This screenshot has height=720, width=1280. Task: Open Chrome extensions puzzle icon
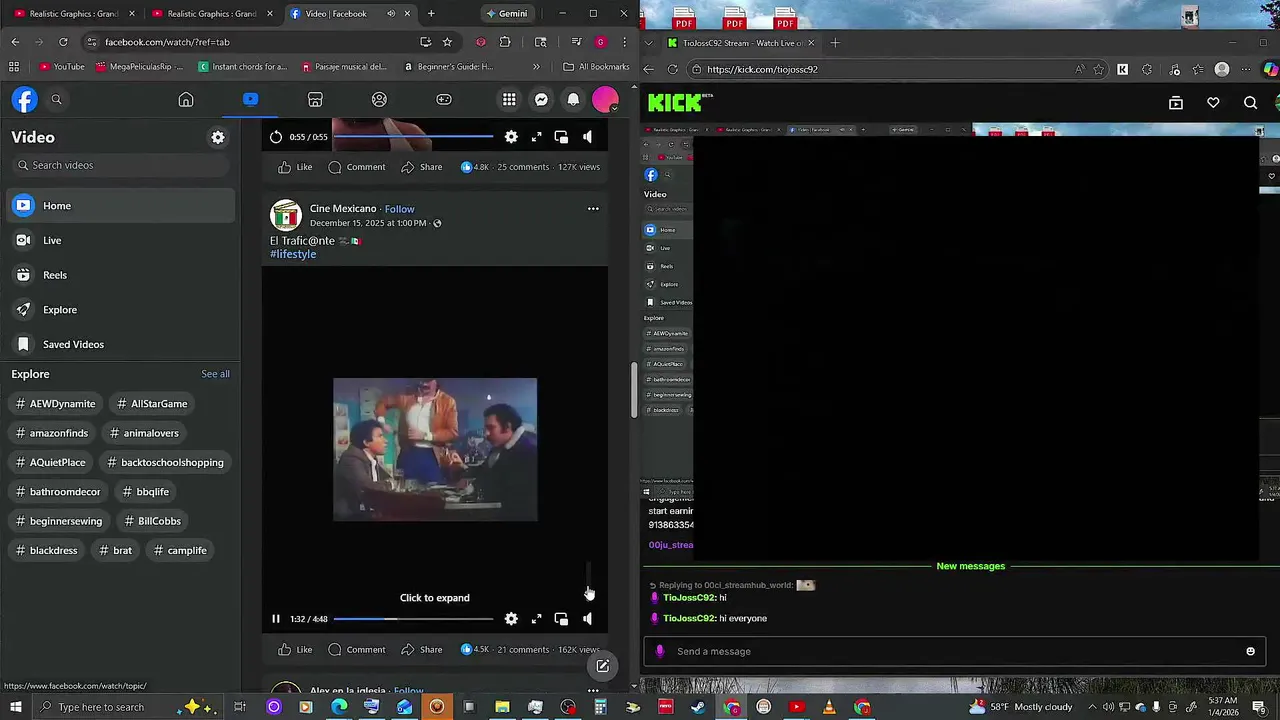click(x=504, y=42)
